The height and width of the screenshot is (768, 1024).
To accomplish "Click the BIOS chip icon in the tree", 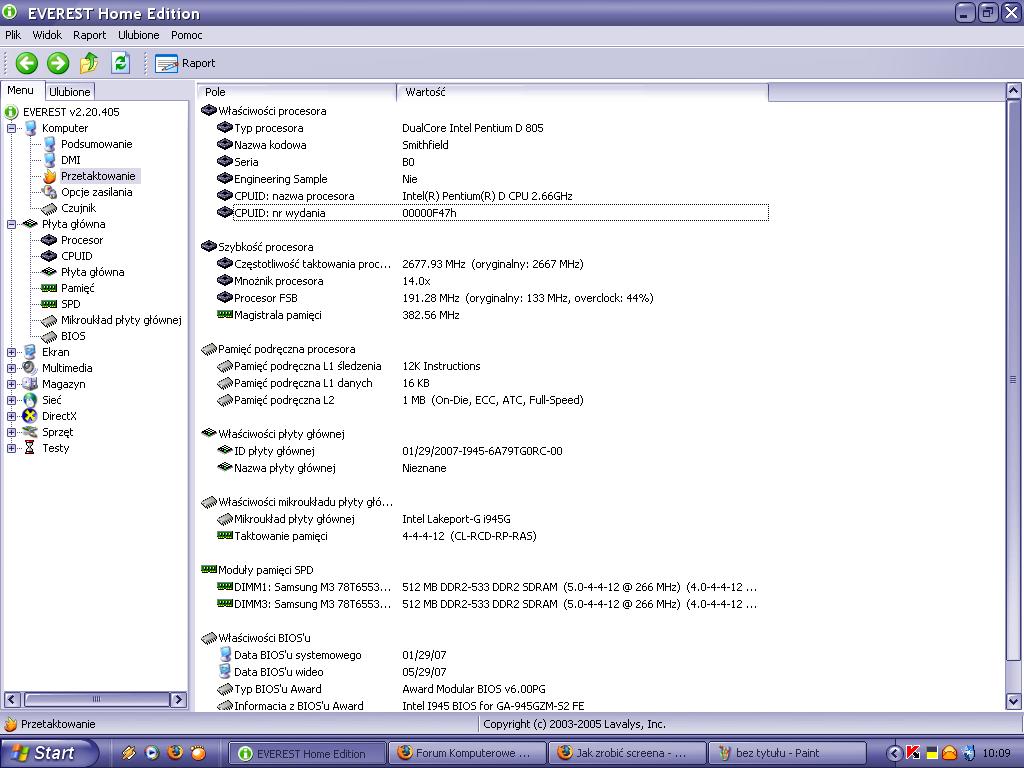I will tap(50, 336).
